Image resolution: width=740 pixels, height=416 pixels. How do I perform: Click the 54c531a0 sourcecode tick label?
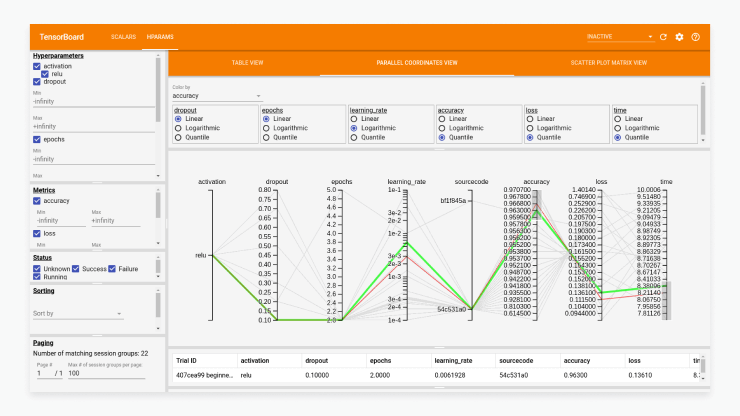click(x=452, y=310)
